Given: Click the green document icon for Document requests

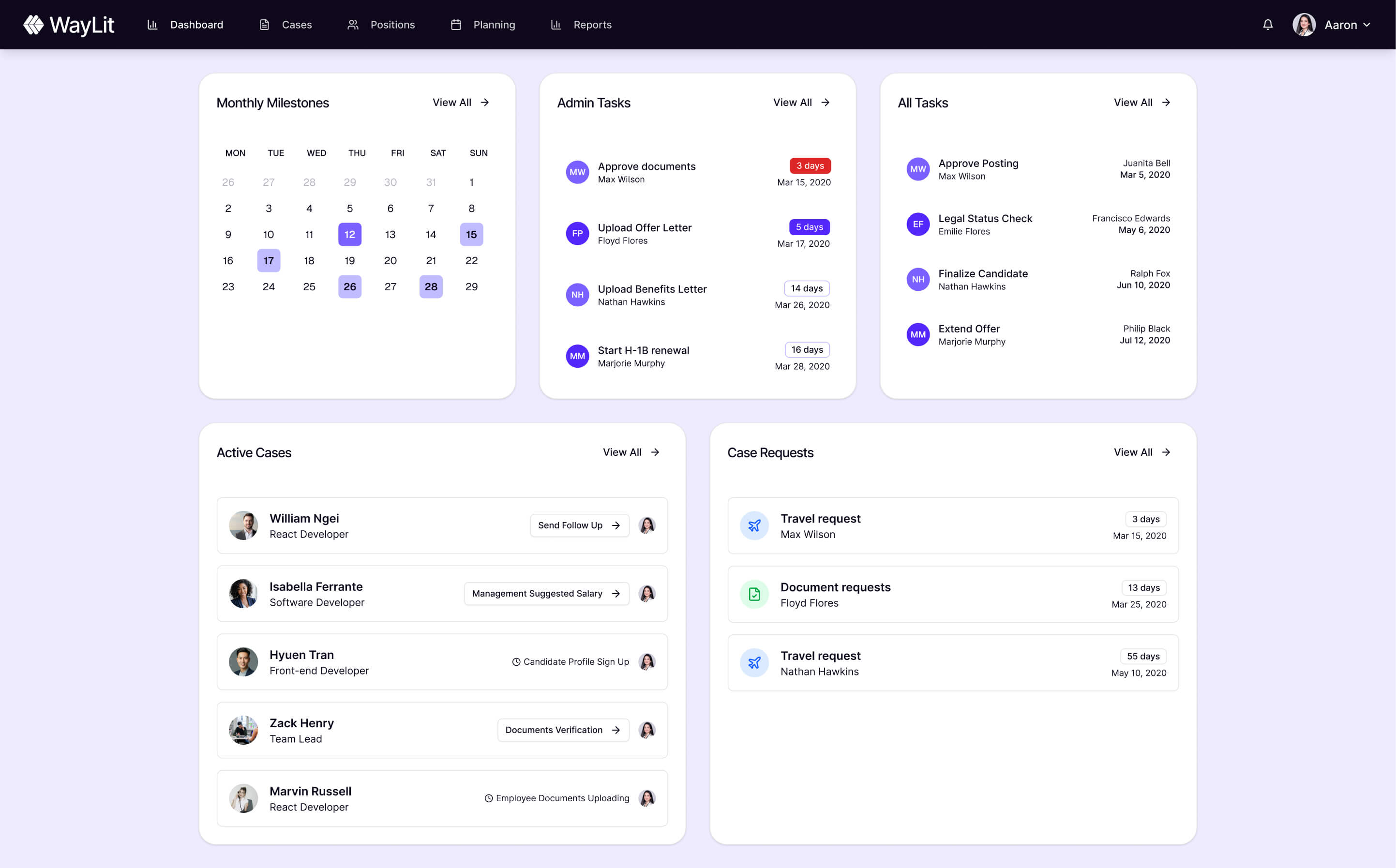Looking at the screenshot, I should [754, 594].
